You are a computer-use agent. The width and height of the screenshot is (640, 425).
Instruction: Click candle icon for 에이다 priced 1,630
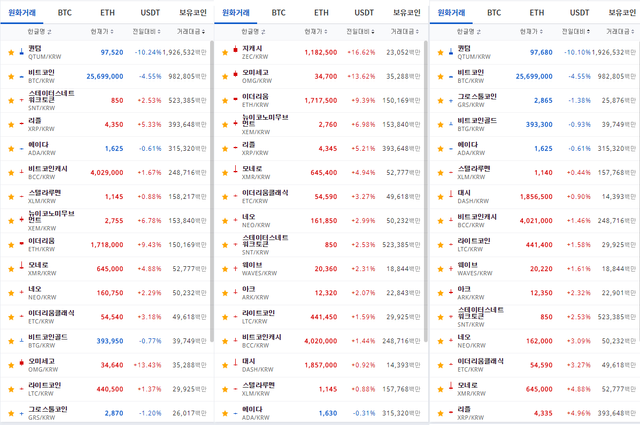236,413
